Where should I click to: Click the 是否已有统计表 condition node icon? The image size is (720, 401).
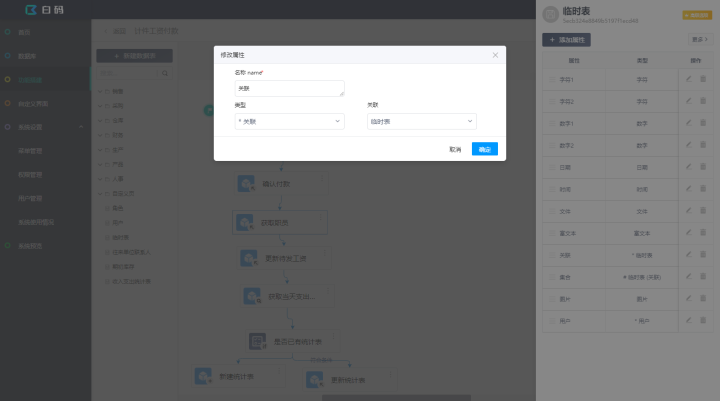pyautogui.click(x=258, y=341)
